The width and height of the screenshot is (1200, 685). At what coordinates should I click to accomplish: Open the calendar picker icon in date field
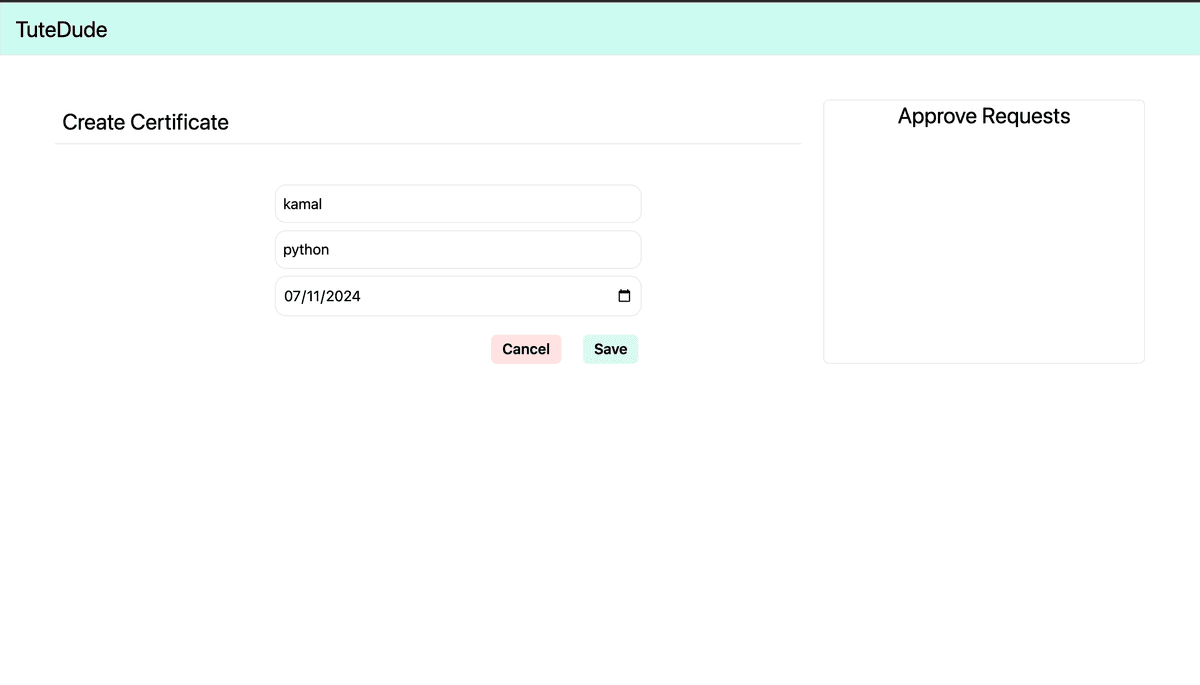624,296
